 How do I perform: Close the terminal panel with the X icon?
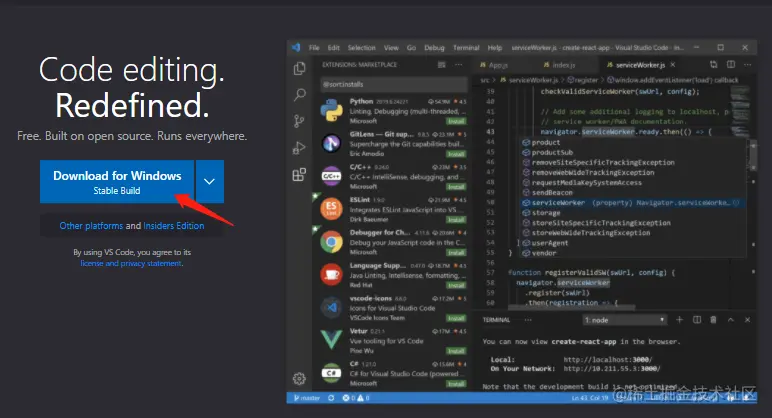tap(747, 320)
